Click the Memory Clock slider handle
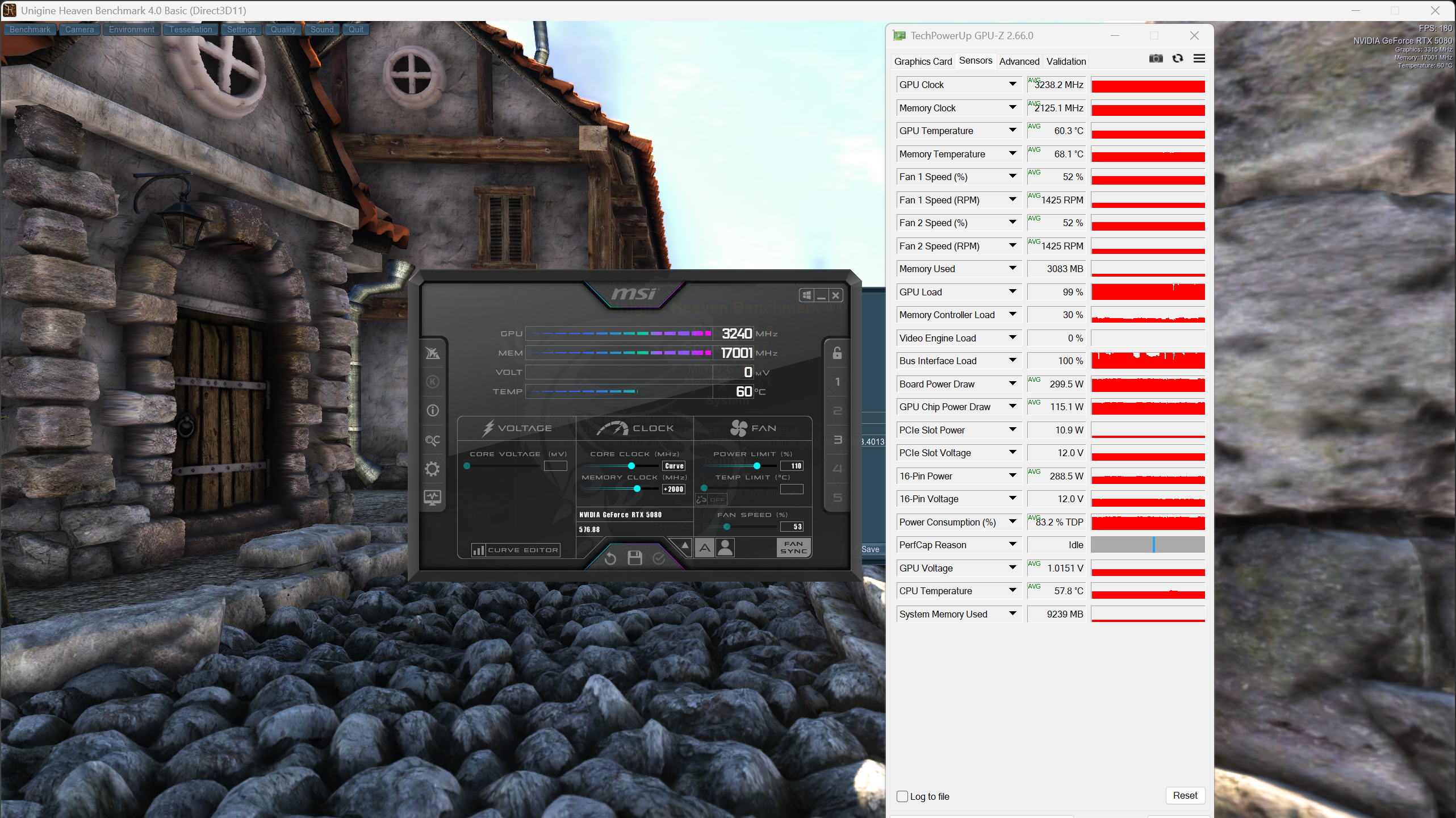The height and width of the screenshot is (818, 1456). click(x=637, y=489)
